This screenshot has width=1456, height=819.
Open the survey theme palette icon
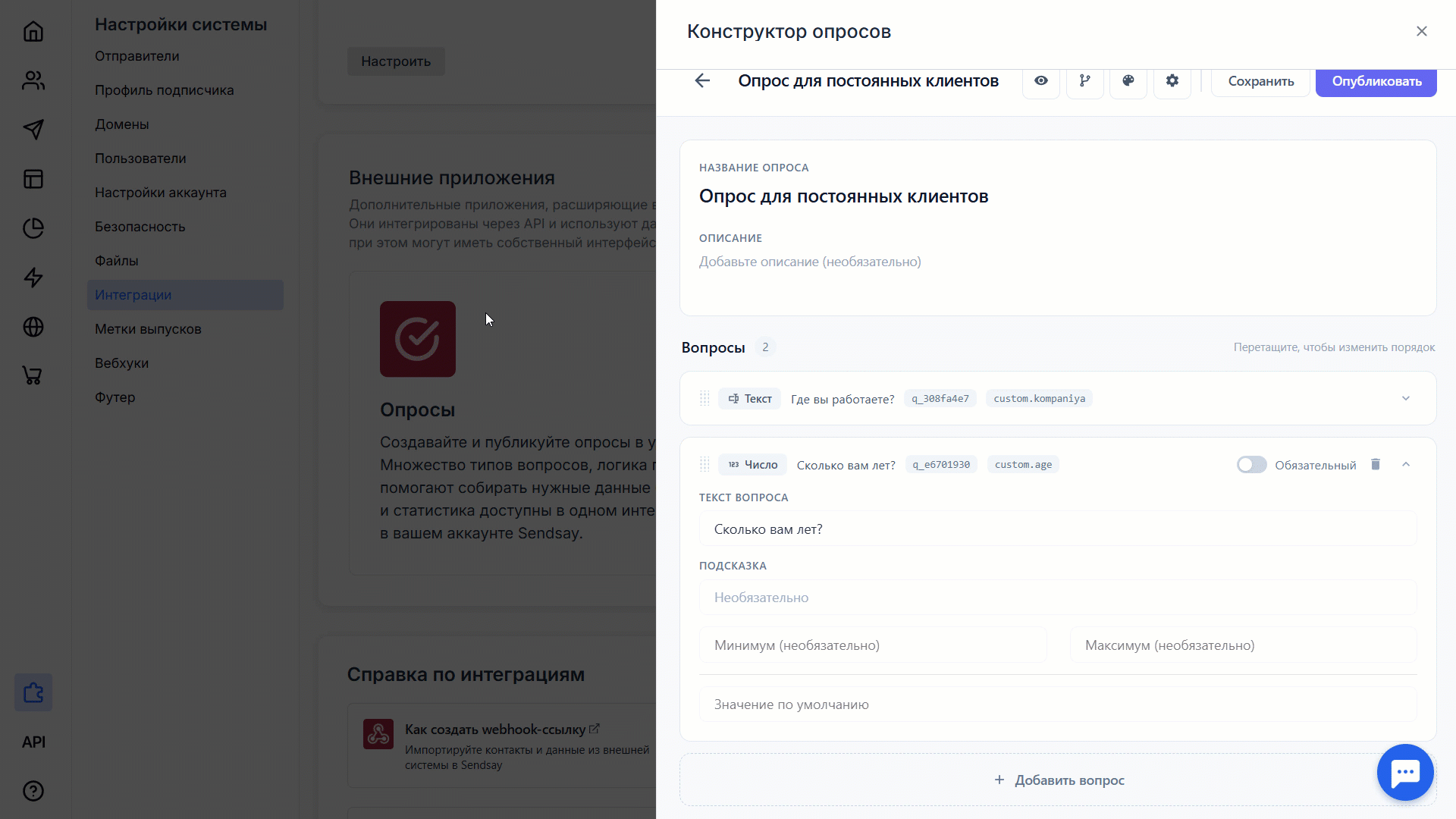coord(1128,81)
